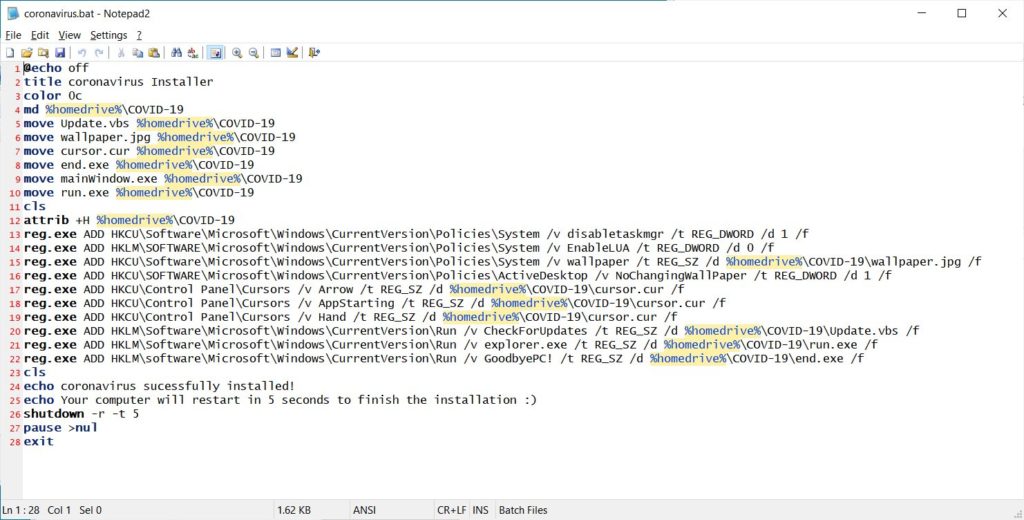Save the file with the floppy icon
Viewport: 1024px width, 520px height.
click(59, 53)
